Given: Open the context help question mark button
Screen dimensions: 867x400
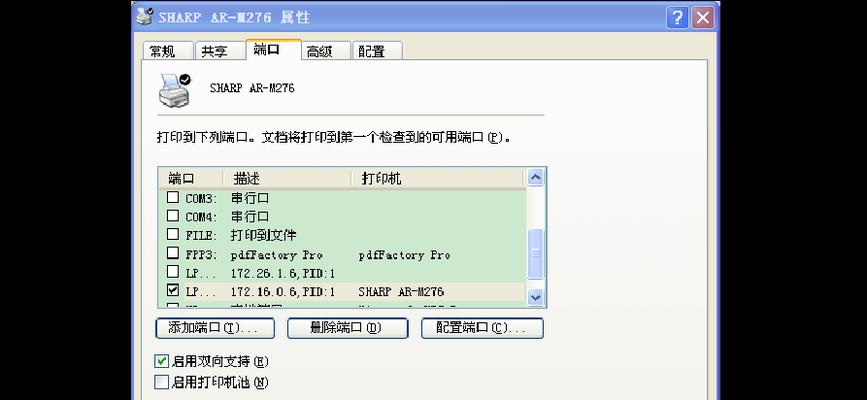Looking at the screenshot, I should coord(677,18).
